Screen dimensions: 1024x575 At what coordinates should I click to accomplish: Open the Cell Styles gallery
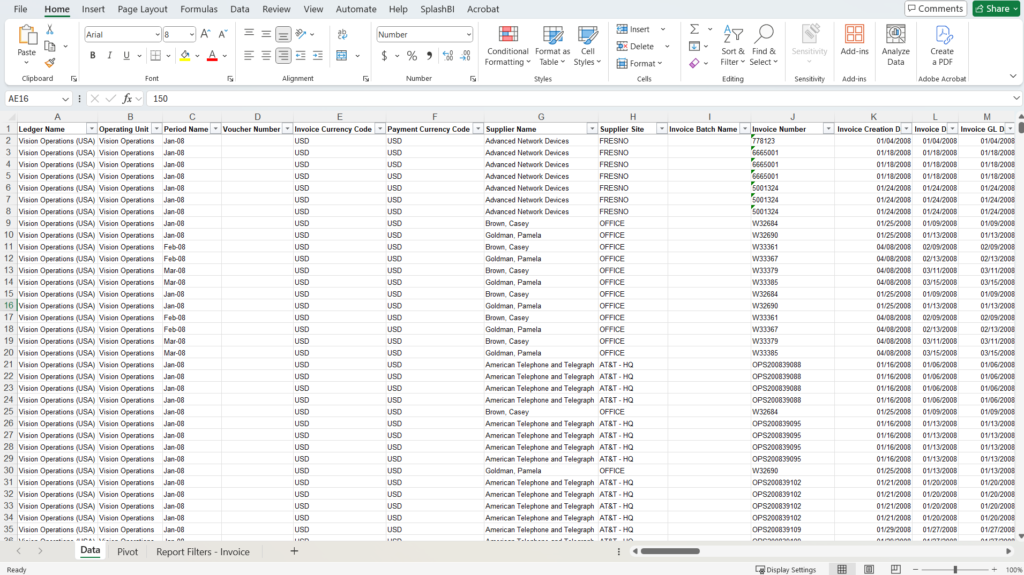click(x=588, y=46)
